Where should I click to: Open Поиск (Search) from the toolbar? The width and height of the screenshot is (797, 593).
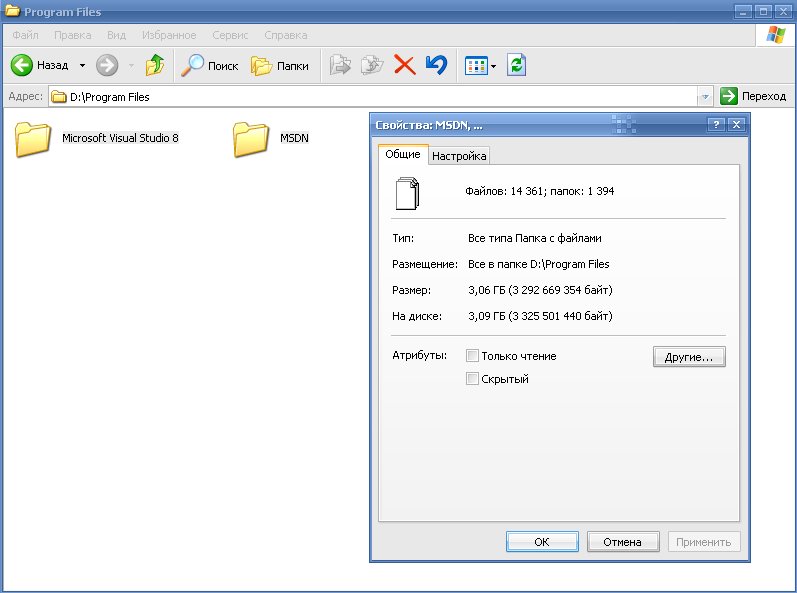tap(209, 66)
